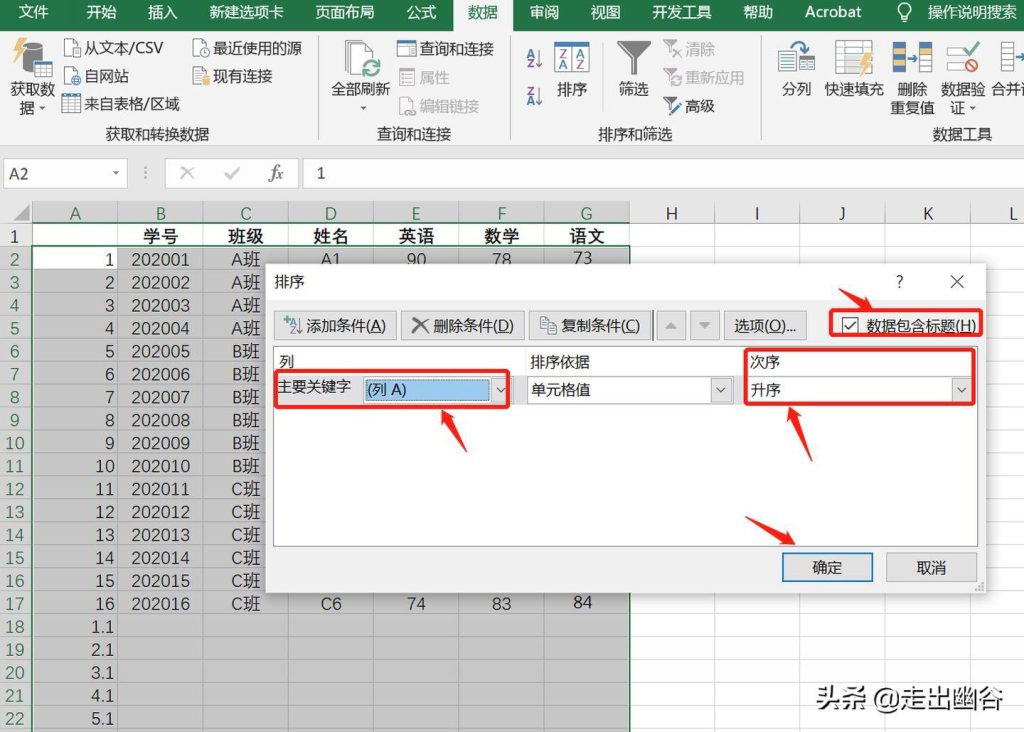Click the 快速填充 flash fill icon
The height and width of the screenshot is (732, 1024).
[x=854, y=57]
